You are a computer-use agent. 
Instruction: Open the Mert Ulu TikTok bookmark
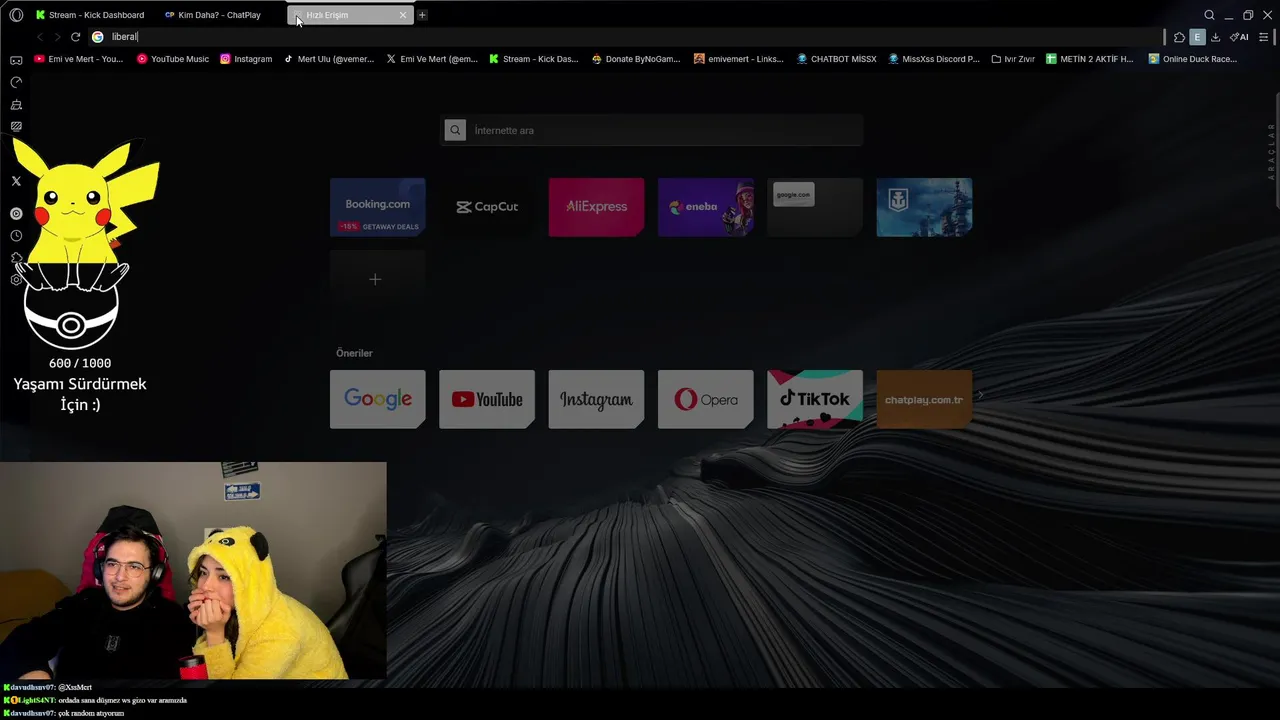[328, 59]
